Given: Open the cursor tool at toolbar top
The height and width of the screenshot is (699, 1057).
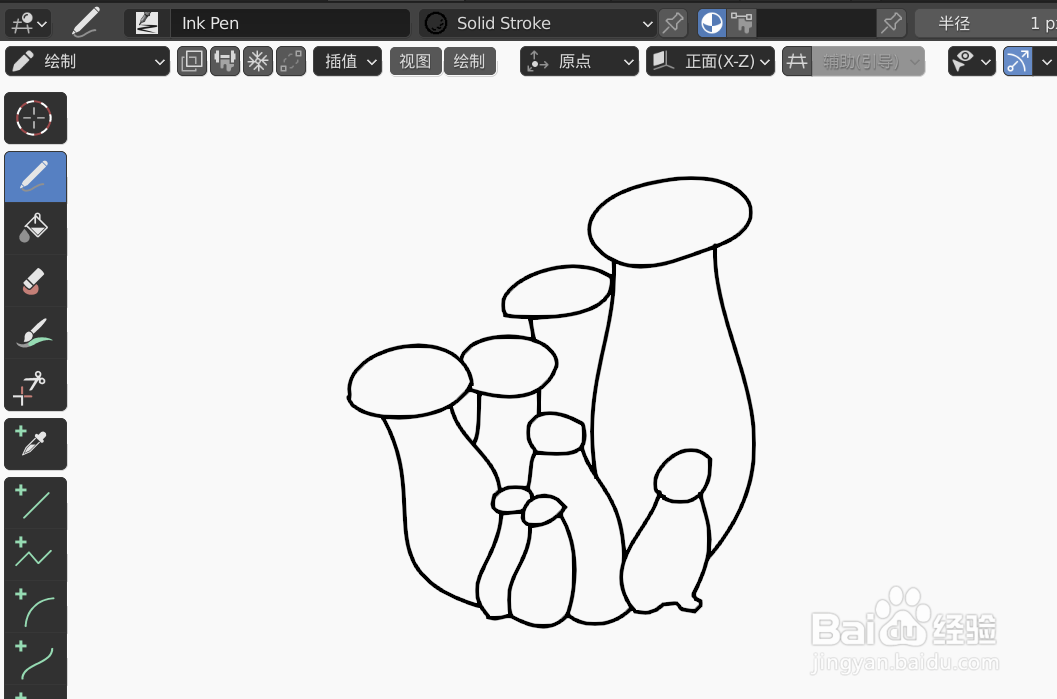Looking at the screenshot, I should click(x=35, y=118).
